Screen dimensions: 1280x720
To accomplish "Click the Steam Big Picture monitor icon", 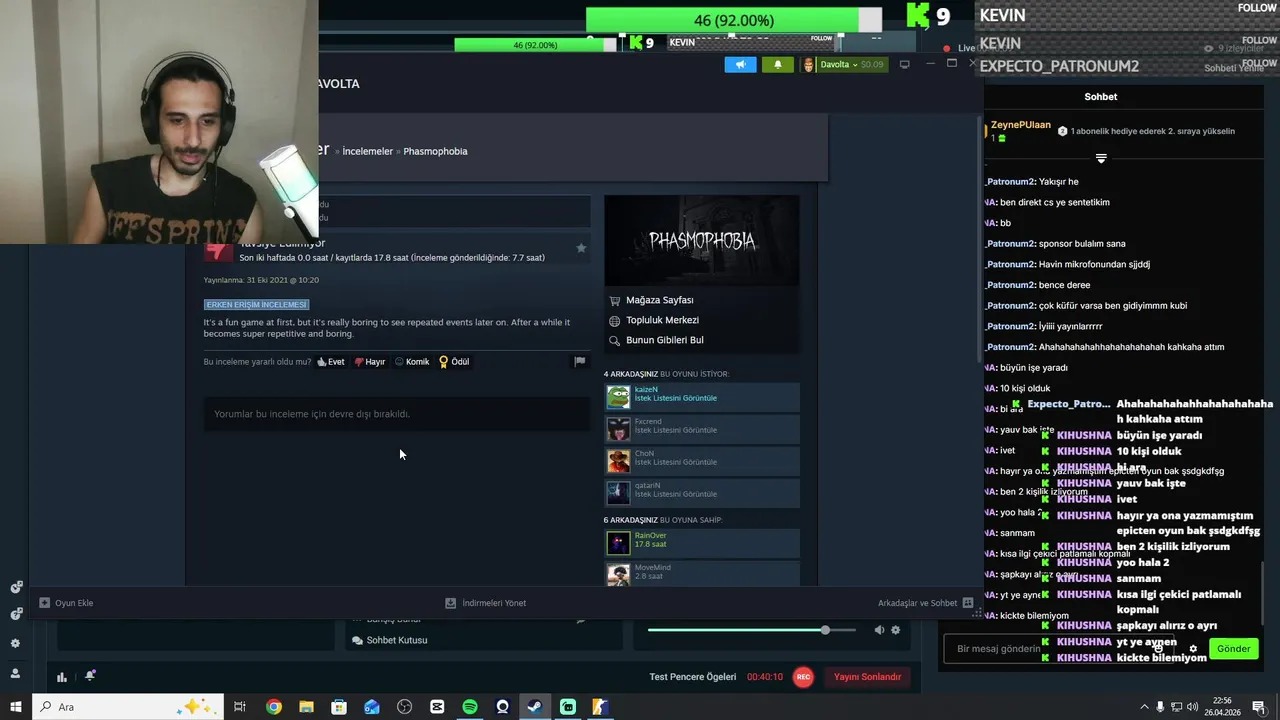I will tap(905, 65).
